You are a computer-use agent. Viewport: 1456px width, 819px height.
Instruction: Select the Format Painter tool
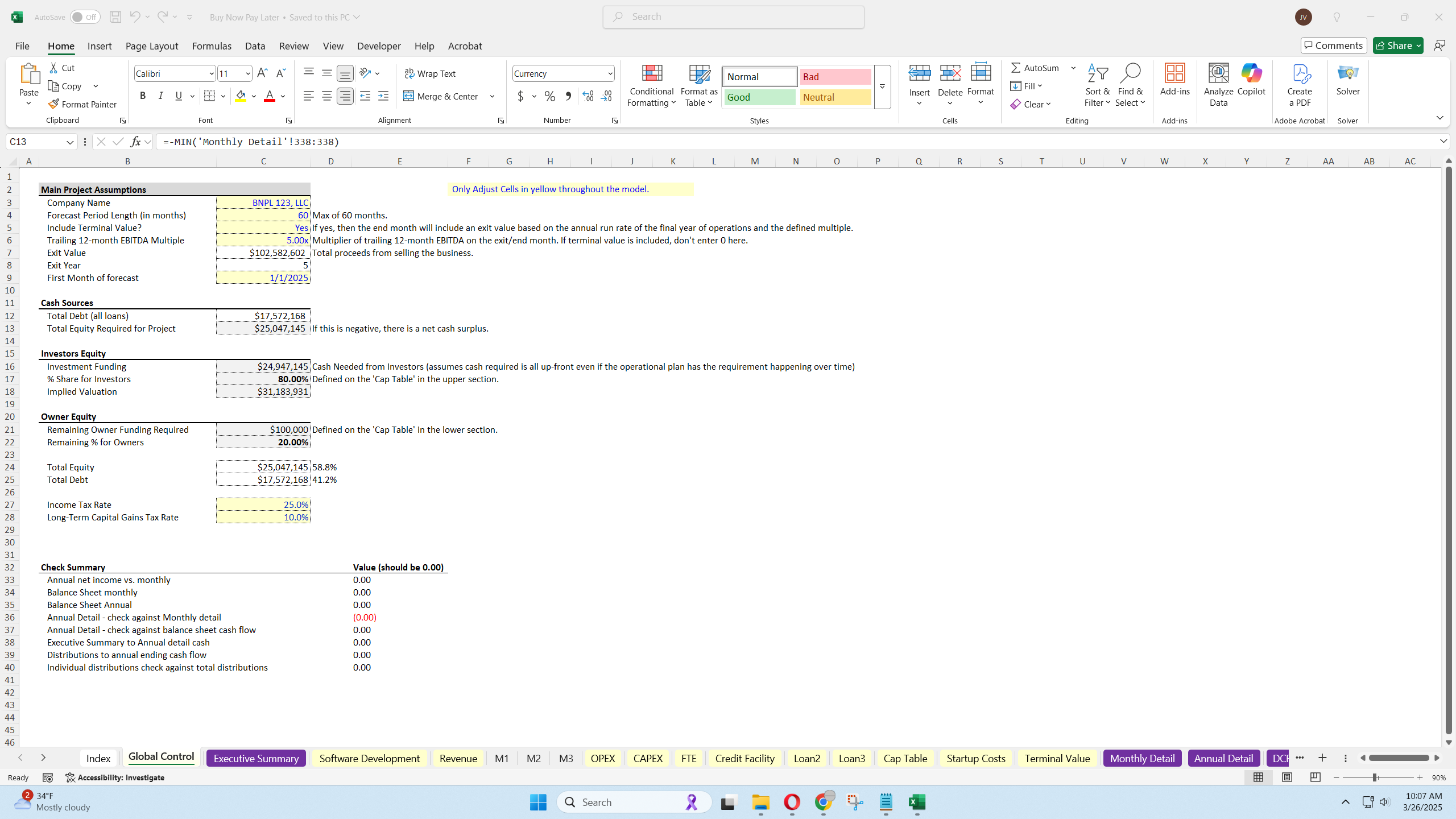tap(82, 104)
